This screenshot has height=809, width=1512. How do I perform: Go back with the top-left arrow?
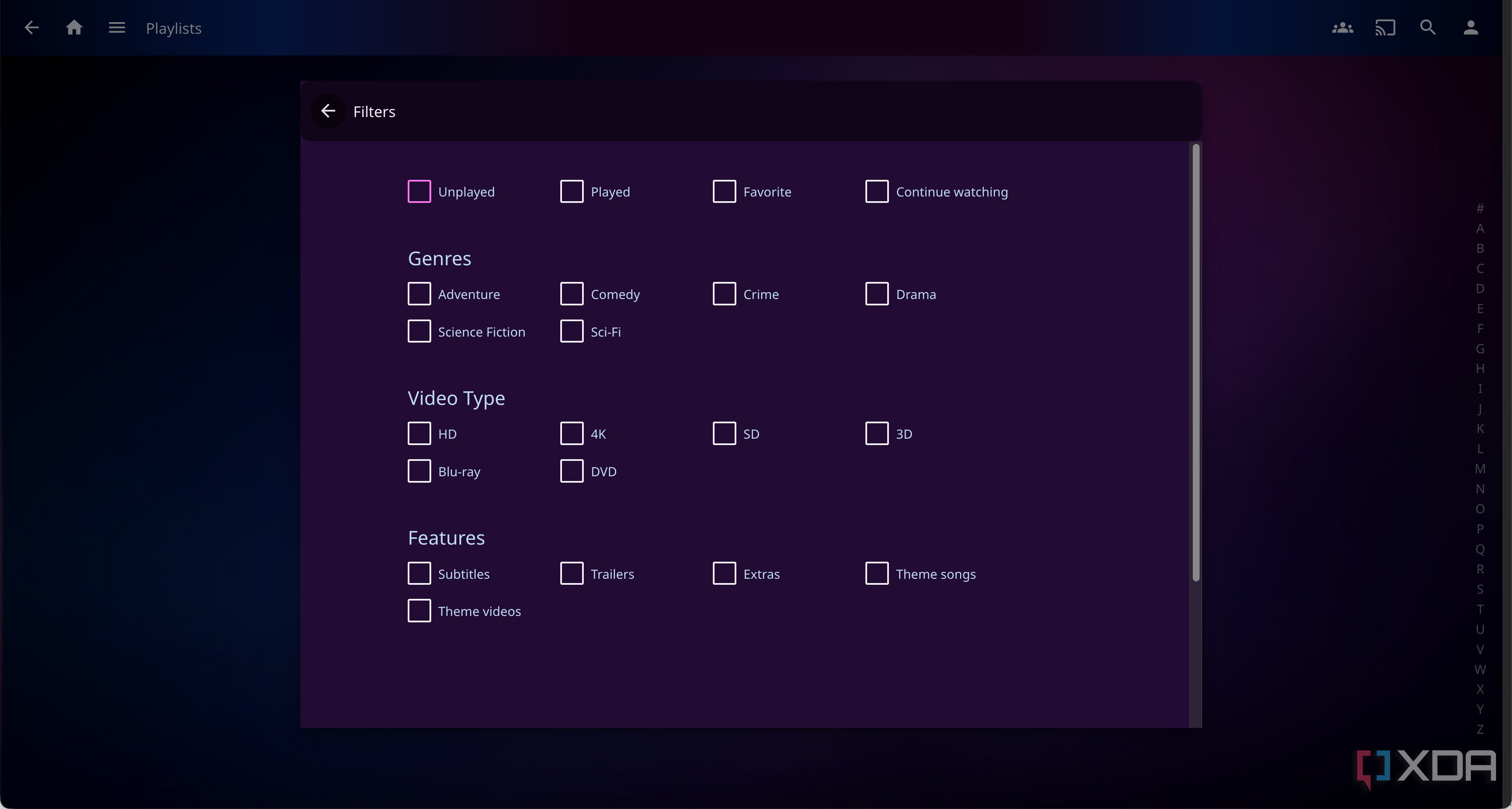pos(32,28)
